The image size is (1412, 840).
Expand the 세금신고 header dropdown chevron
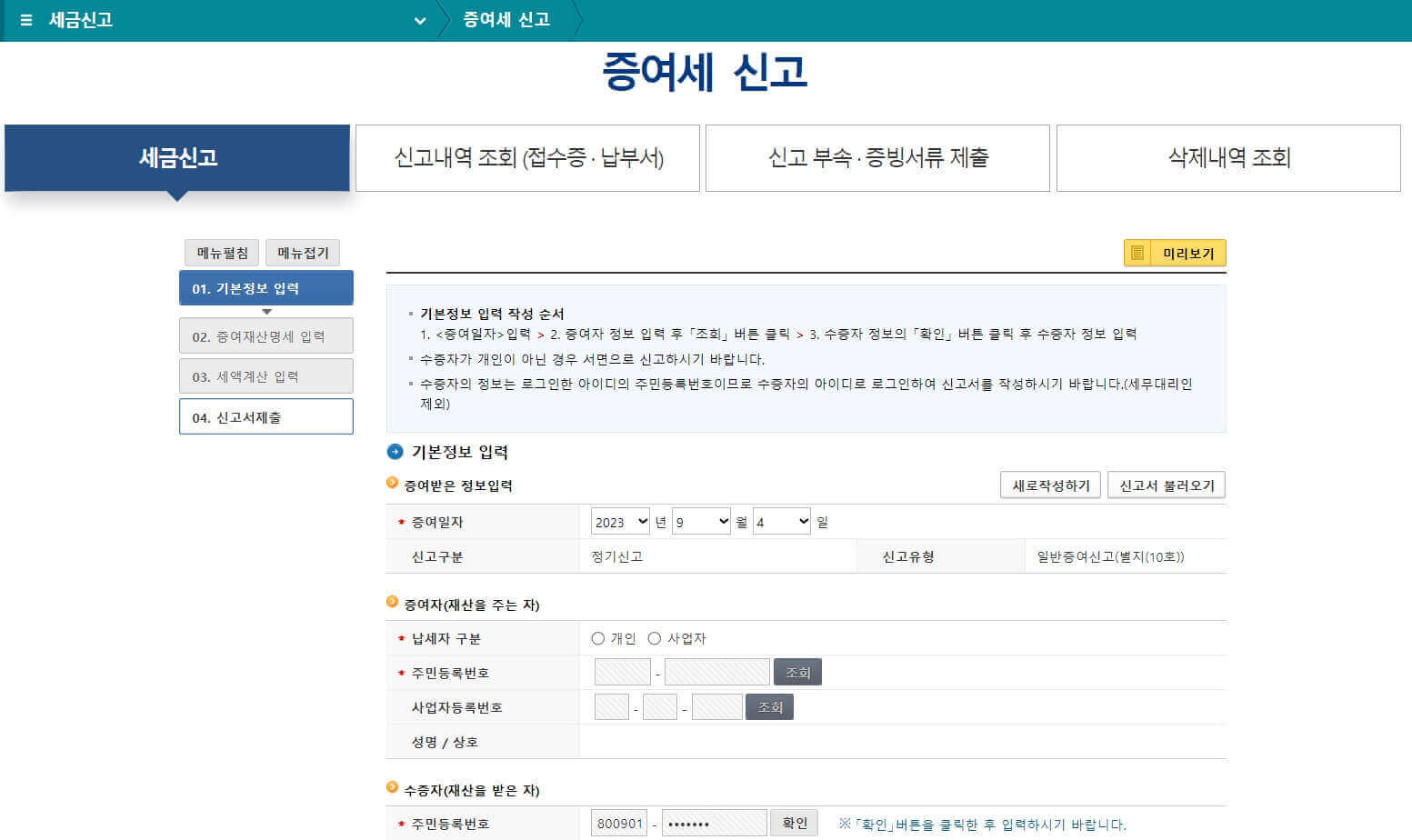click(x=420, y=21)
